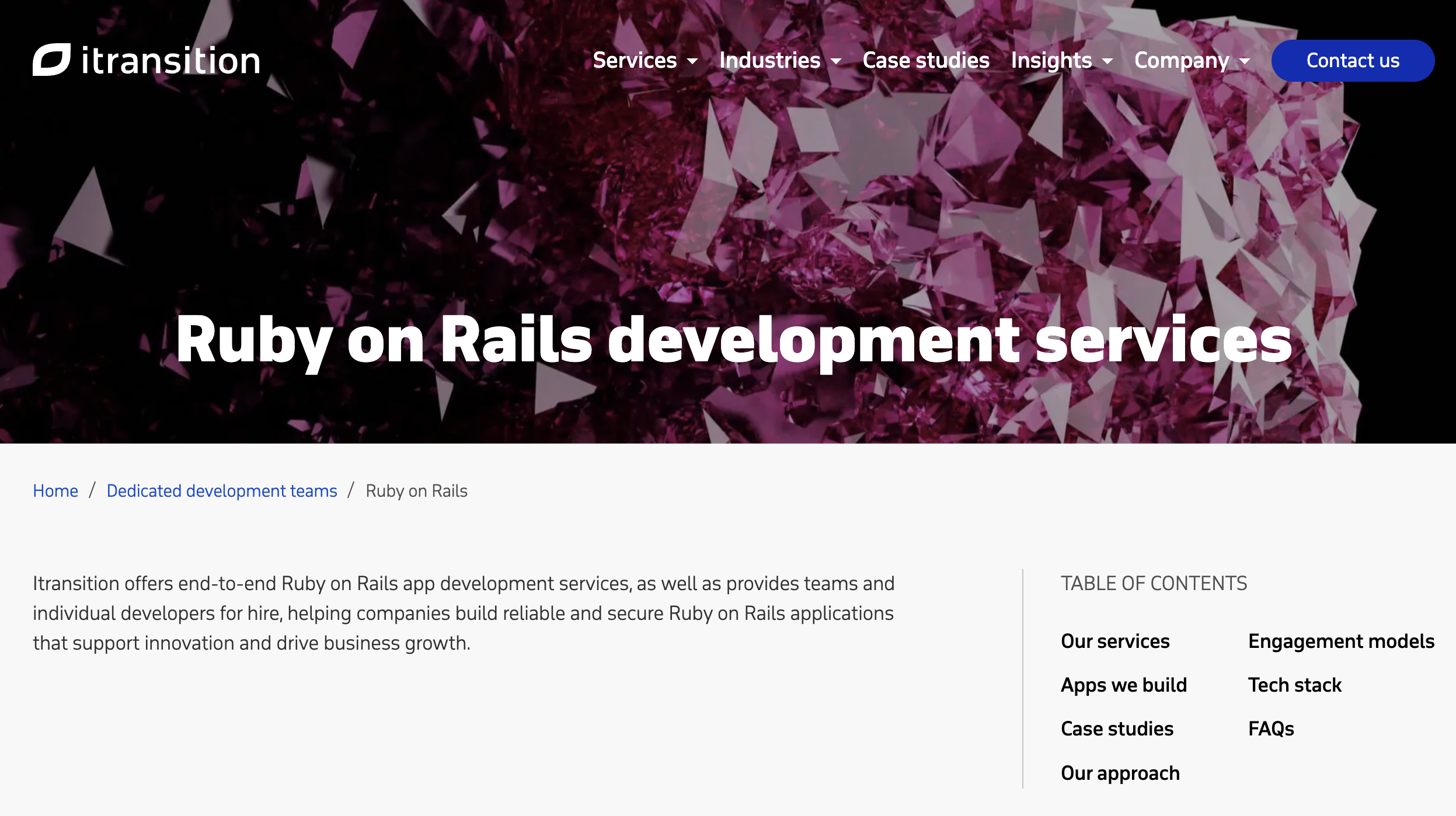Jump to Engagement models section

point(1341,641)
